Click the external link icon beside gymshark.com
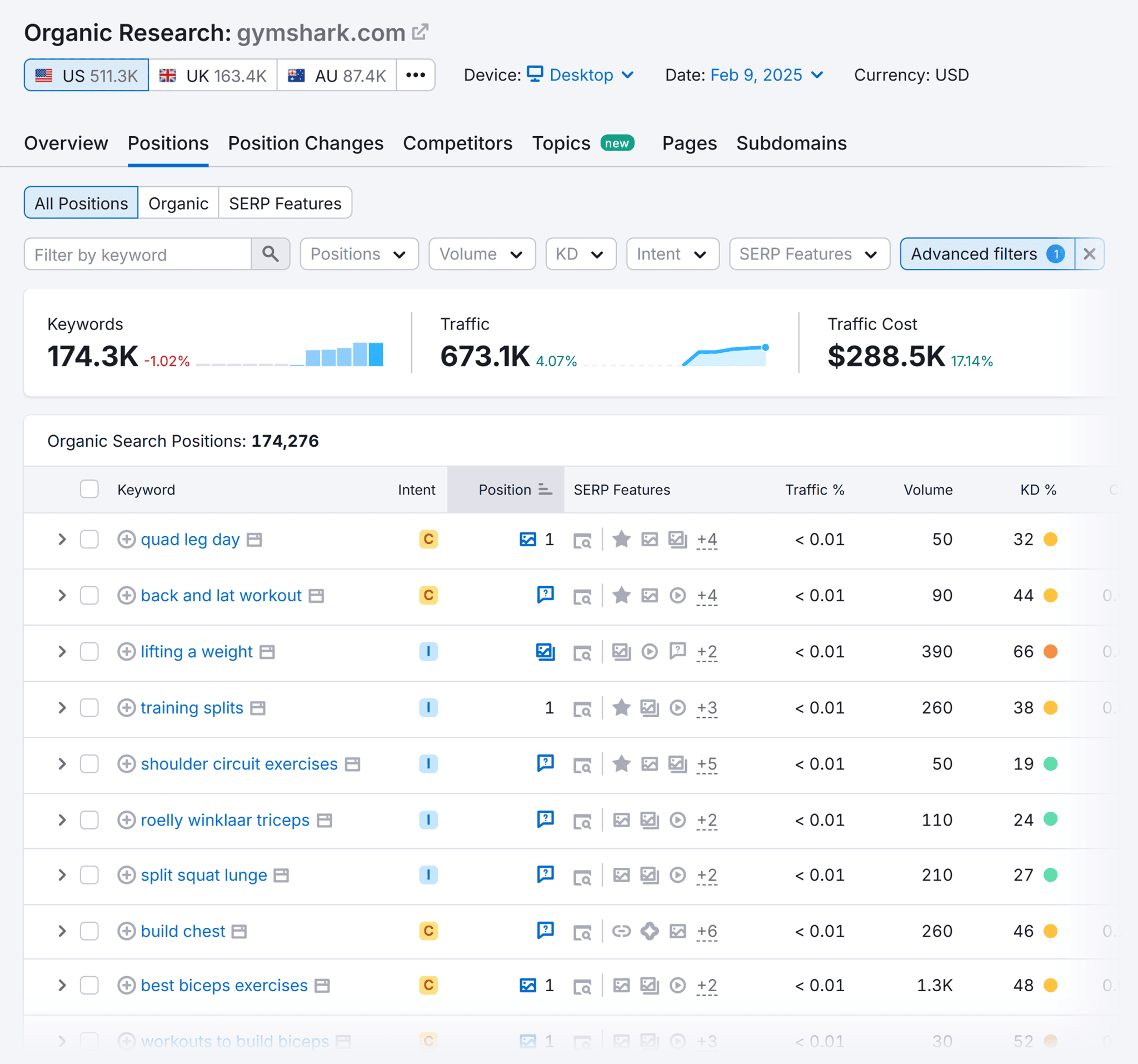 (x=421, y=32)
